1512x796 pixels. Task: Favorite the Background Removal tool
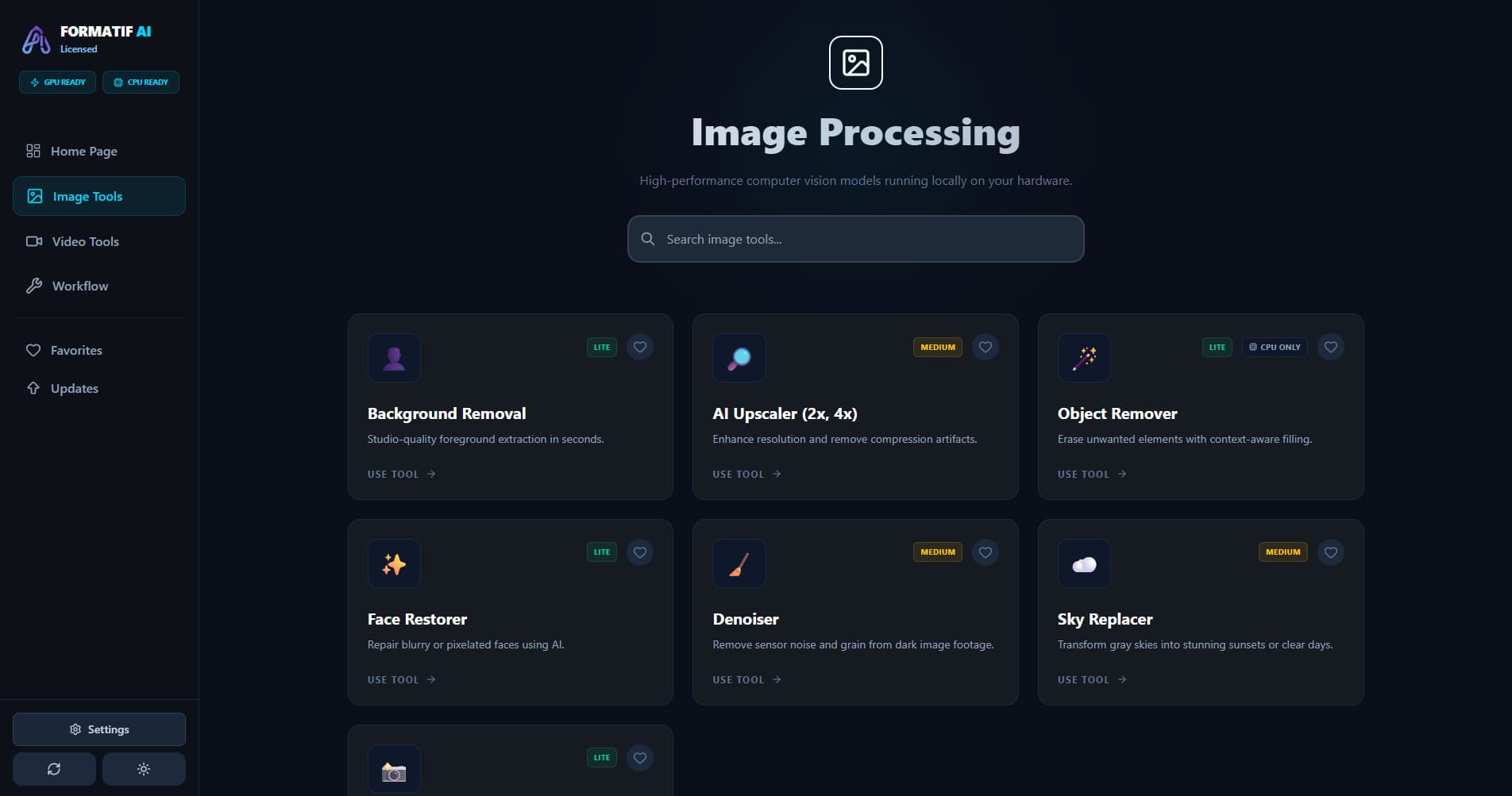640,347
